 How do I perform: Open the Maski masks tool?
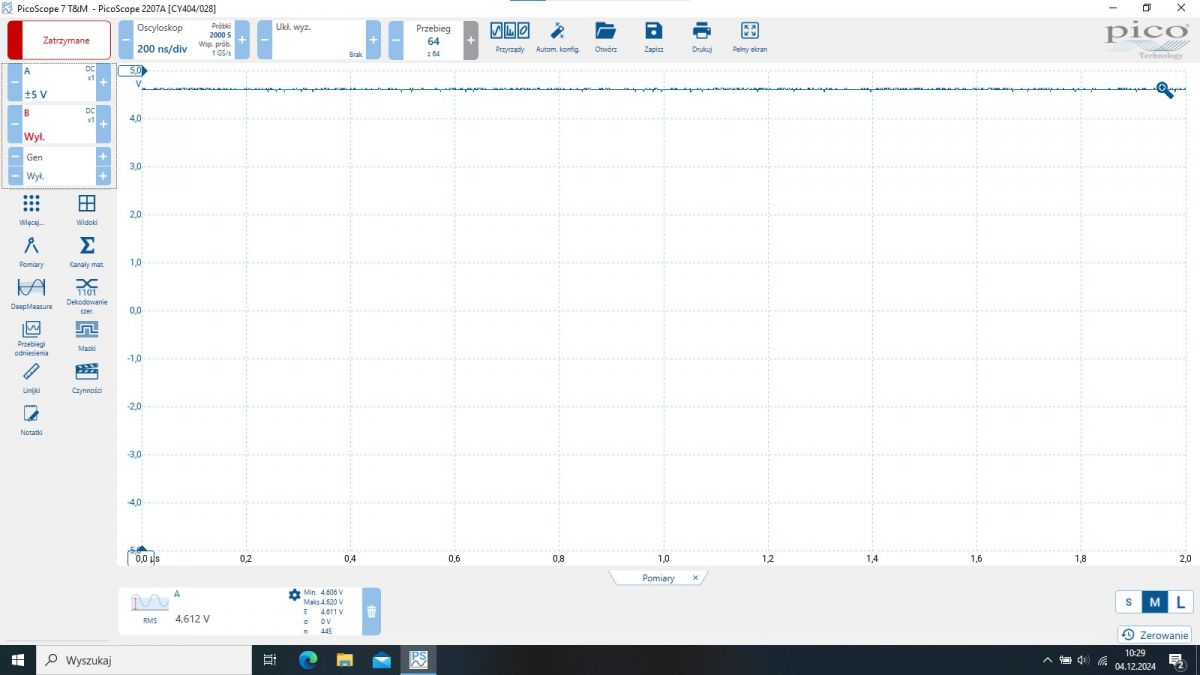pos(87,335)
